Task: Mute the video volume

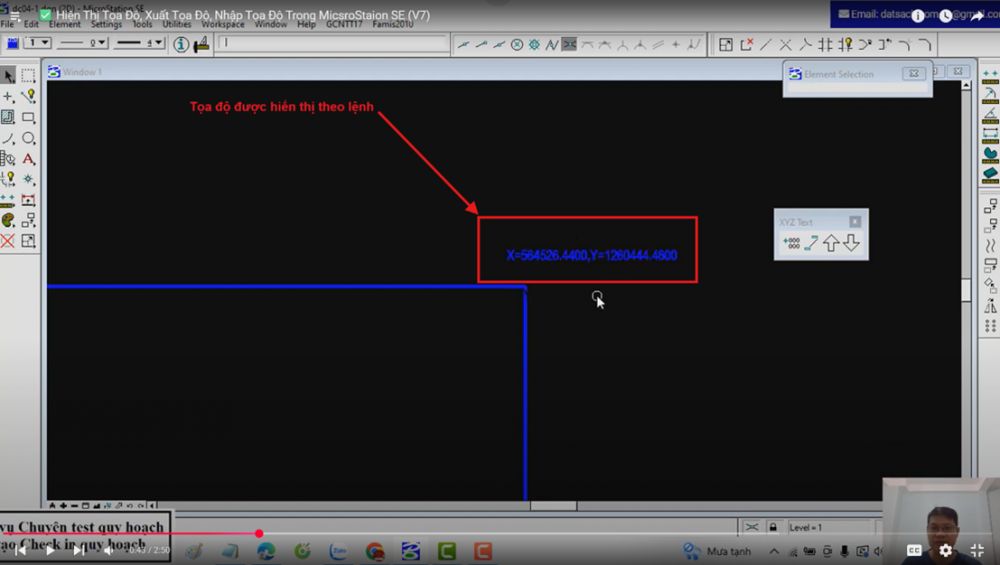Action: 108,550
